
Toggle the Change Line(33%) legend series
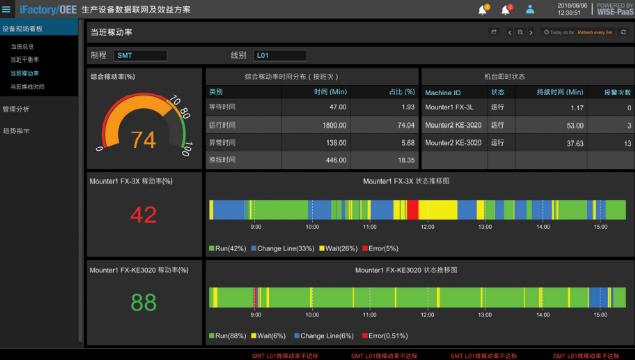coord(283,248)
